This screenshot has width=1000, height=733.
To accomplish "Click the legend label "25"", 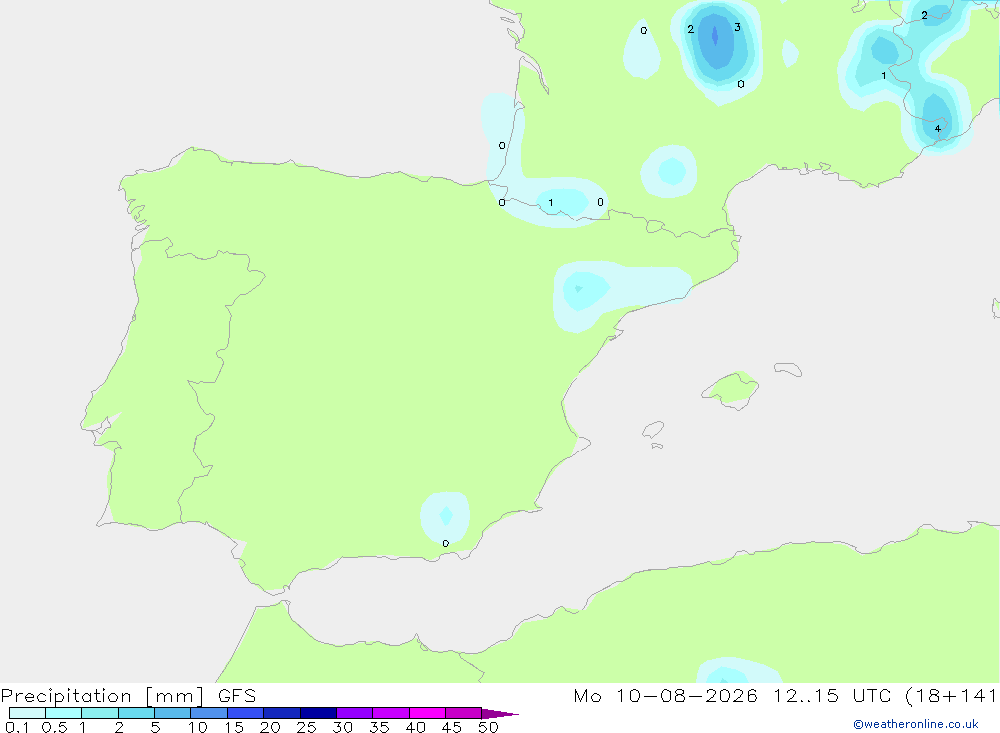I will tap(307, 727).
